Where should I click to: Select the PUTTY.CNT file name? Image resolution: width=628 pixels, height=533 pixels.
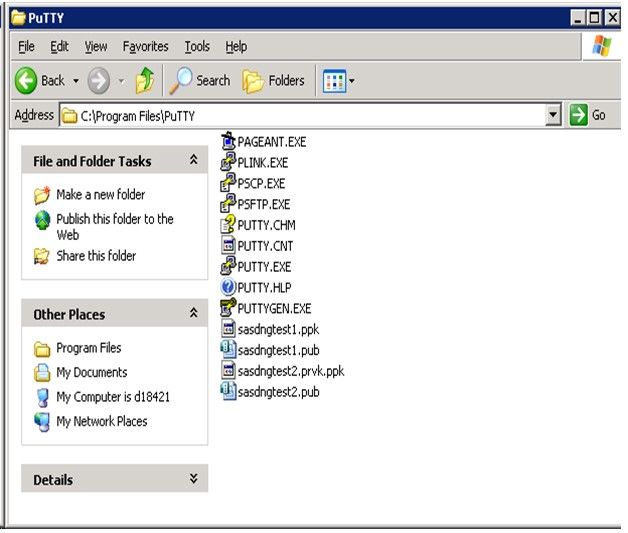(265, 246)
